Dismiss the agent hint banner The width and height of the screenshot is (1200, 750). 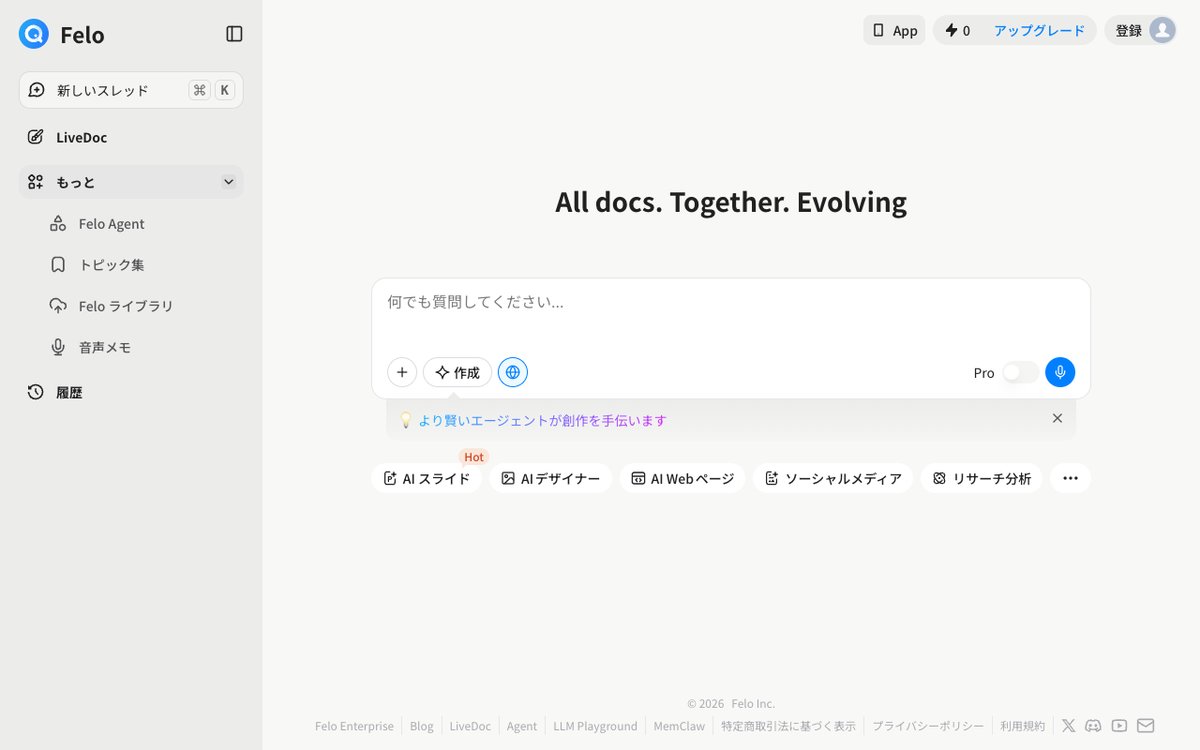[x=1057, y=418]
